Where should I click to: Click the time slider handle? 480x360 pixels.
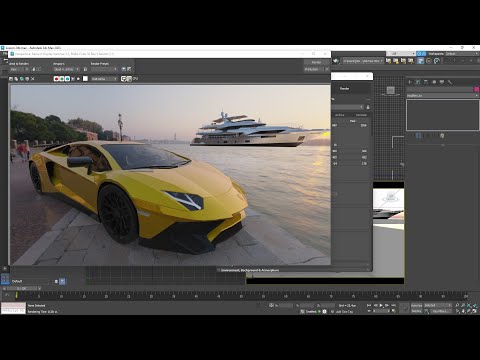(x=22, y=288)
